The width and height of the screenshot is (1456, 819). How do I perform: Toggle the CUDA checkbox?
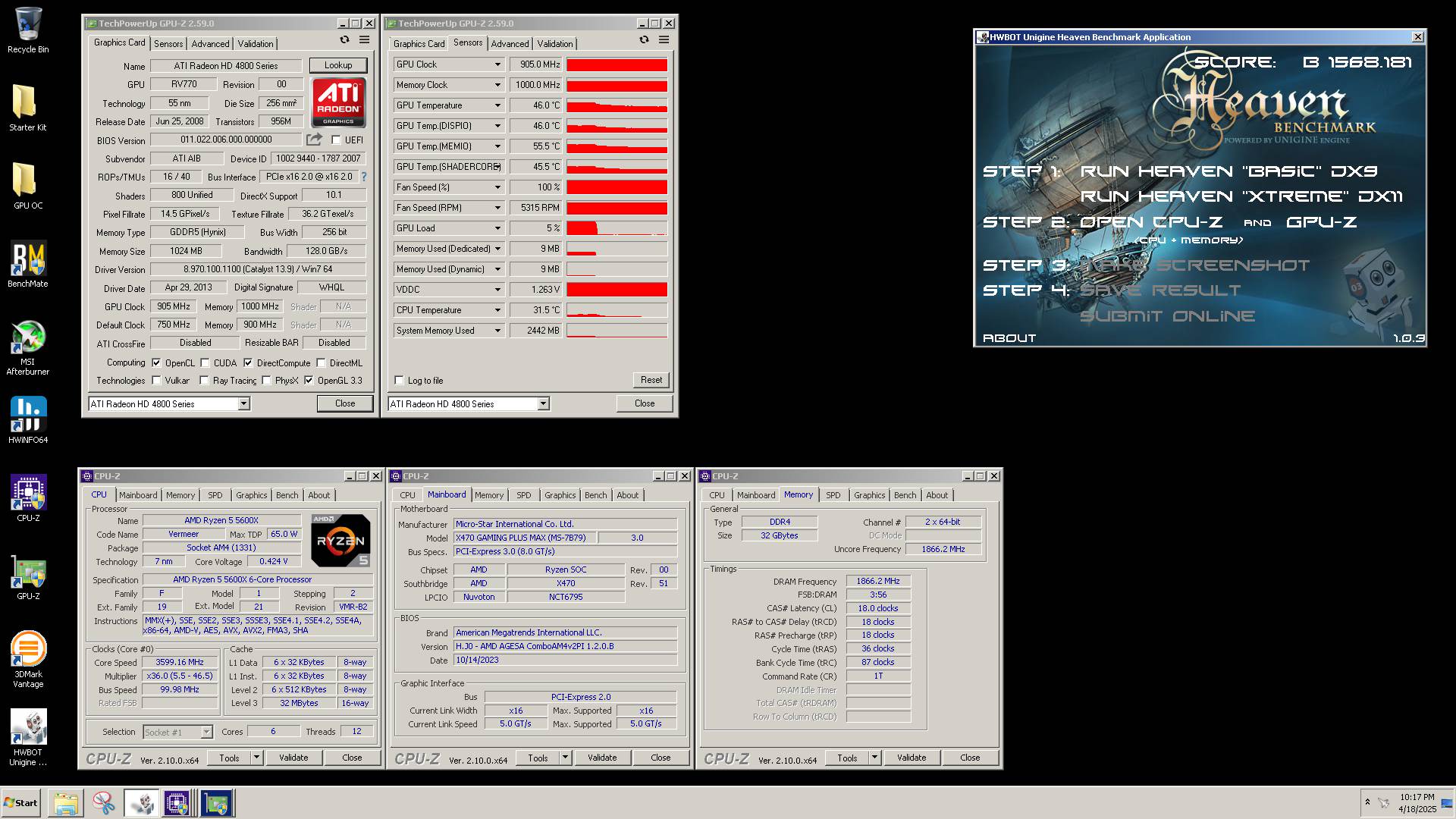(205, 363)
